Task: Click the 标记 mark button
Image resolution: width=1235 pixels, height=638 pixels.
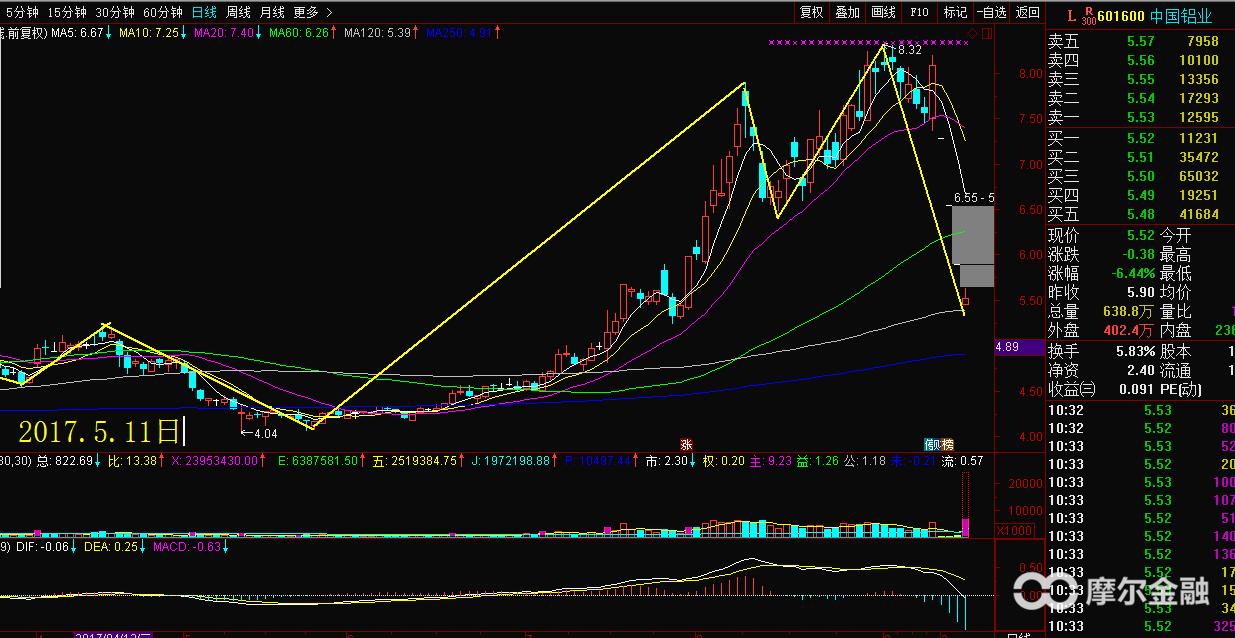Action: tap(955, 12)
